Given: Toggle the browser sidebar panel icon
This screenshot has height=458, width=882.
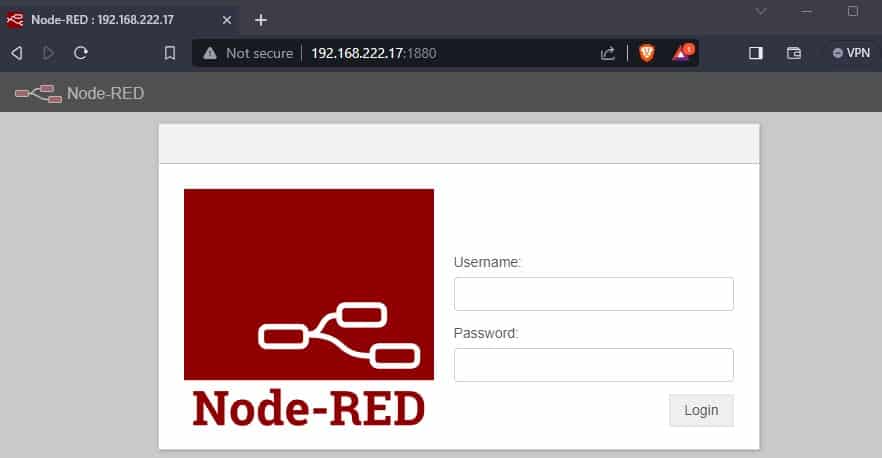Looking at the screenshot, I should pos(755,53).
